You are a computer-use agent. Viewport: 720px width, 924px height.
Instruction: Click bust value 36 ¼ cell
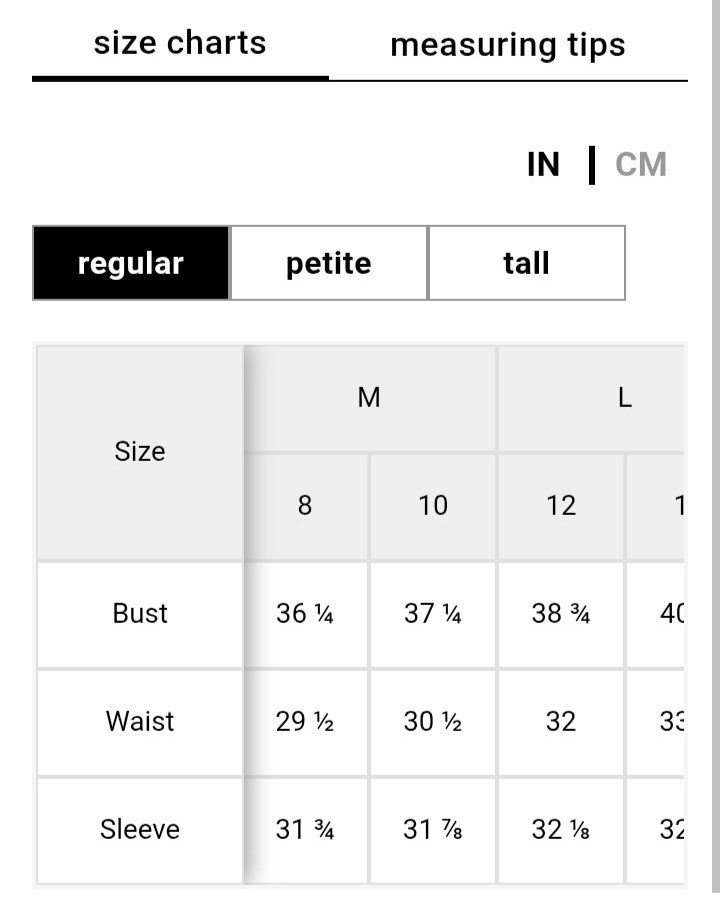(305, 614)
